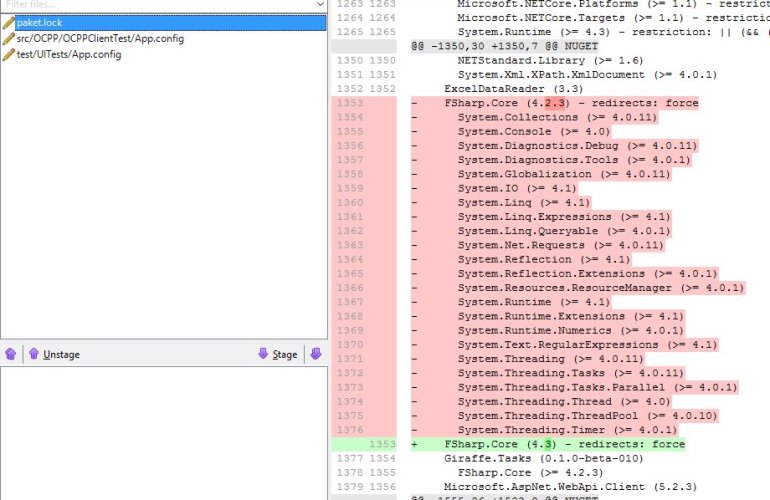Click the pencil icon next to test/UITests/App.config

tap(9, 54)
